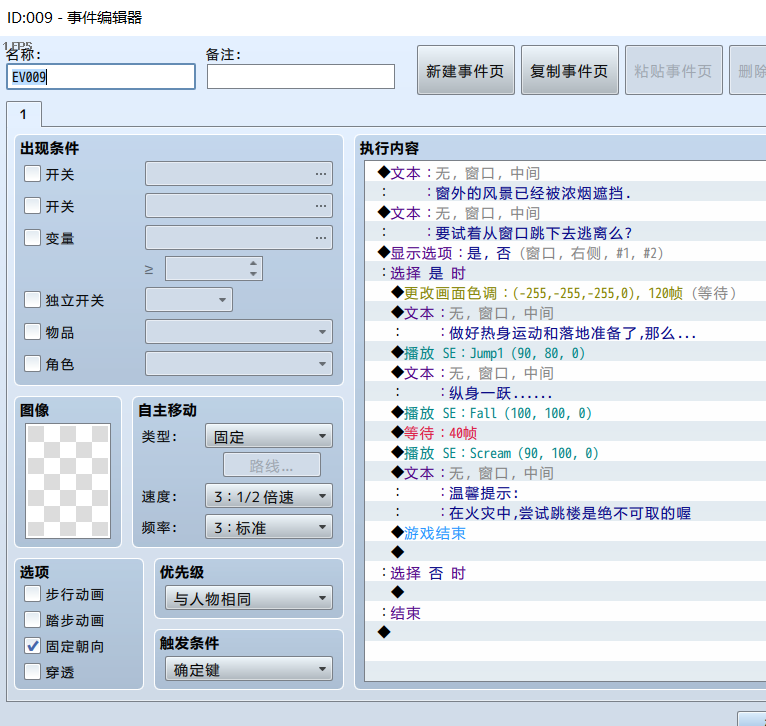
Task: Select the empty slot below 游戏结束
Action: [565, 554]
